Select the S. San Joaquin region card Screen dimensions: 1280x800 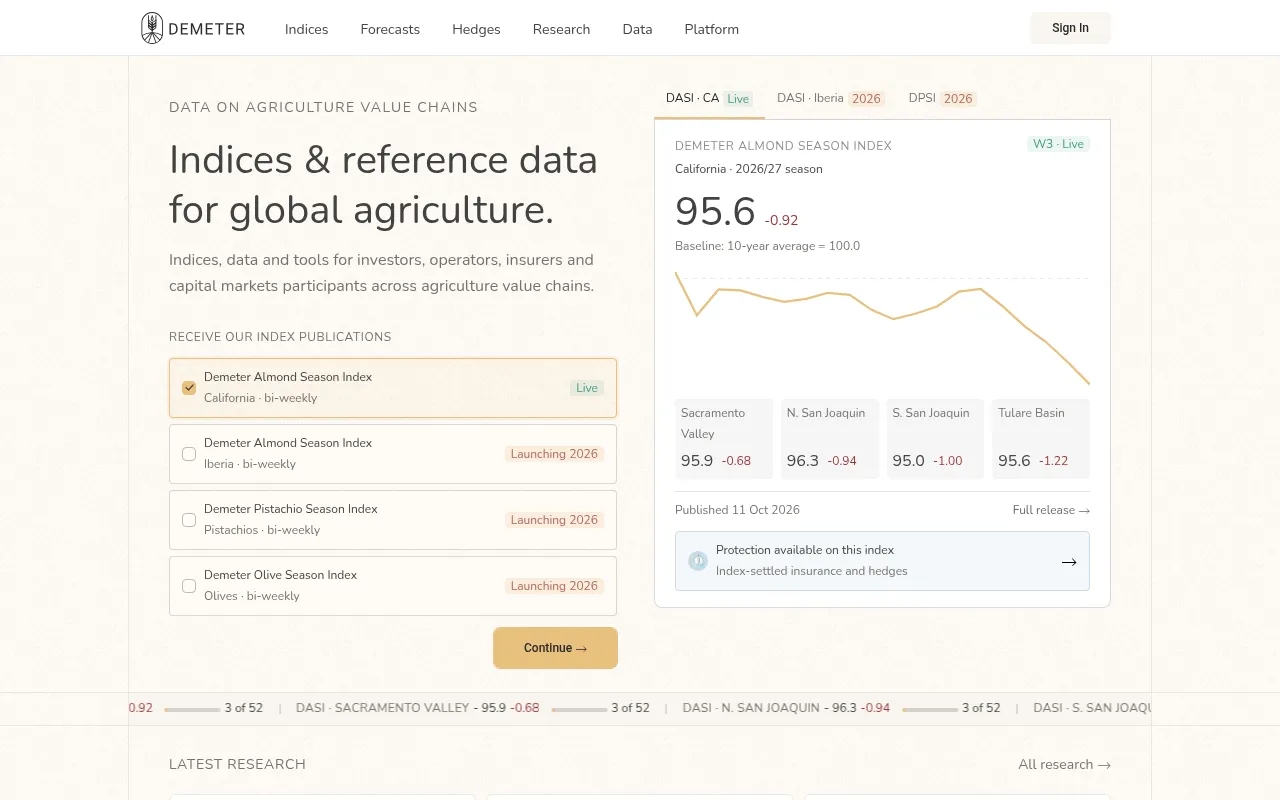coord(935,439)
